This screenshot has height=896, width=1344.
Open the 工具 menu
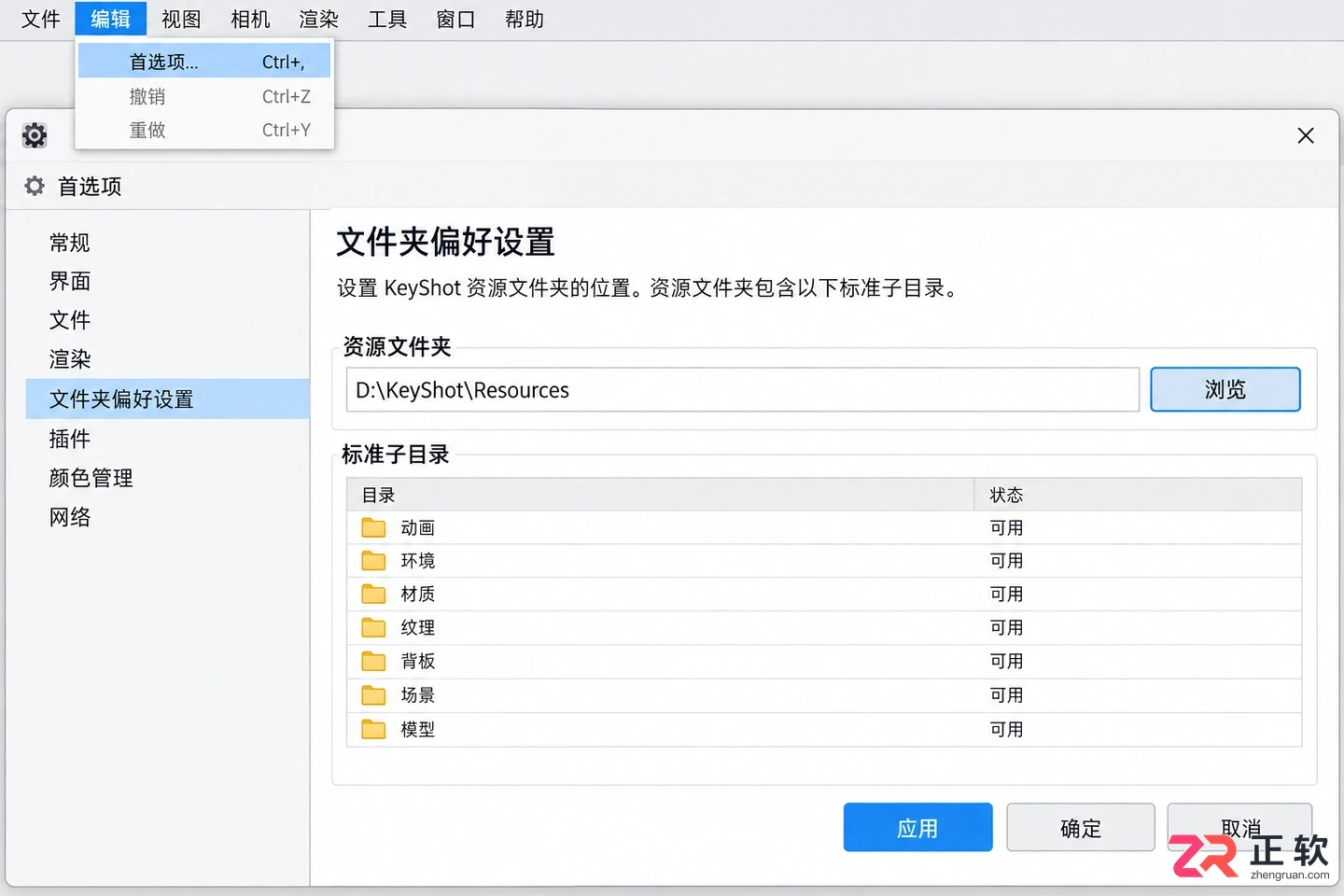click(387, 19)
